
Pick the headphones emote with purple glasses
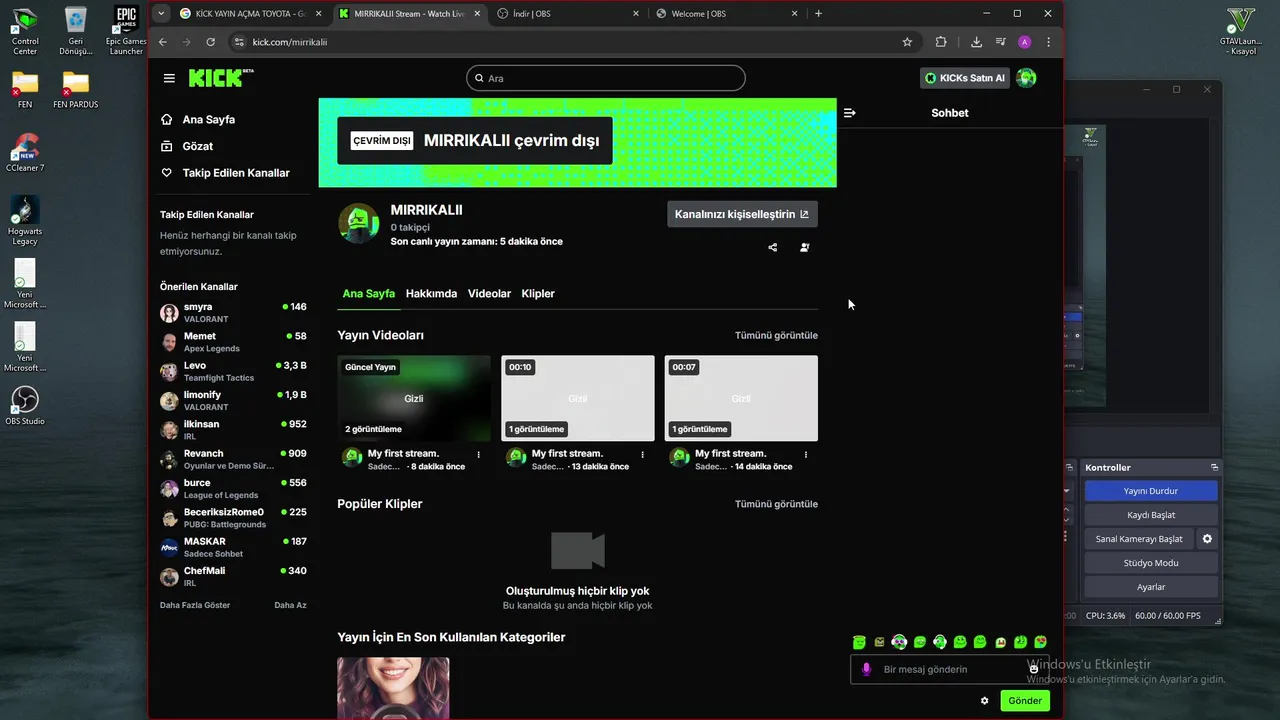899,642
